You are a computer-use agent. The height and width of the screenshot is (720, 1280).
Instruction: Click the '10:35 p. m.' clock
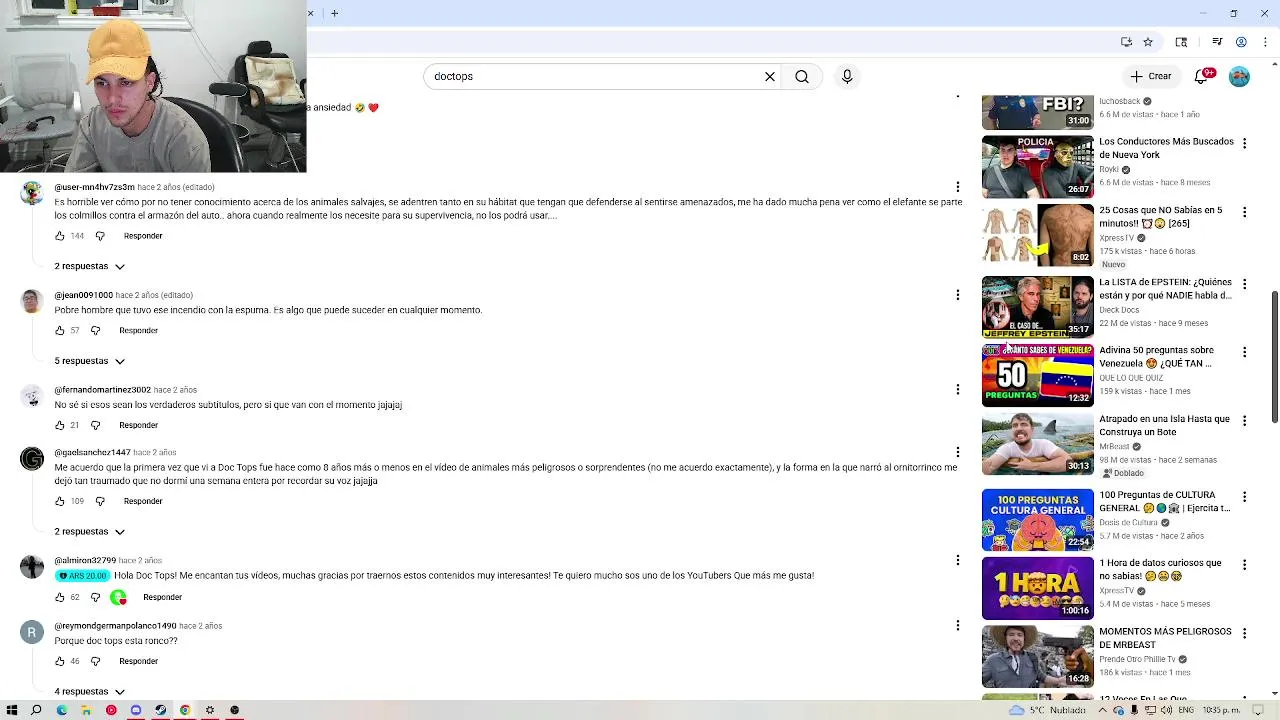click(1221, 710)
